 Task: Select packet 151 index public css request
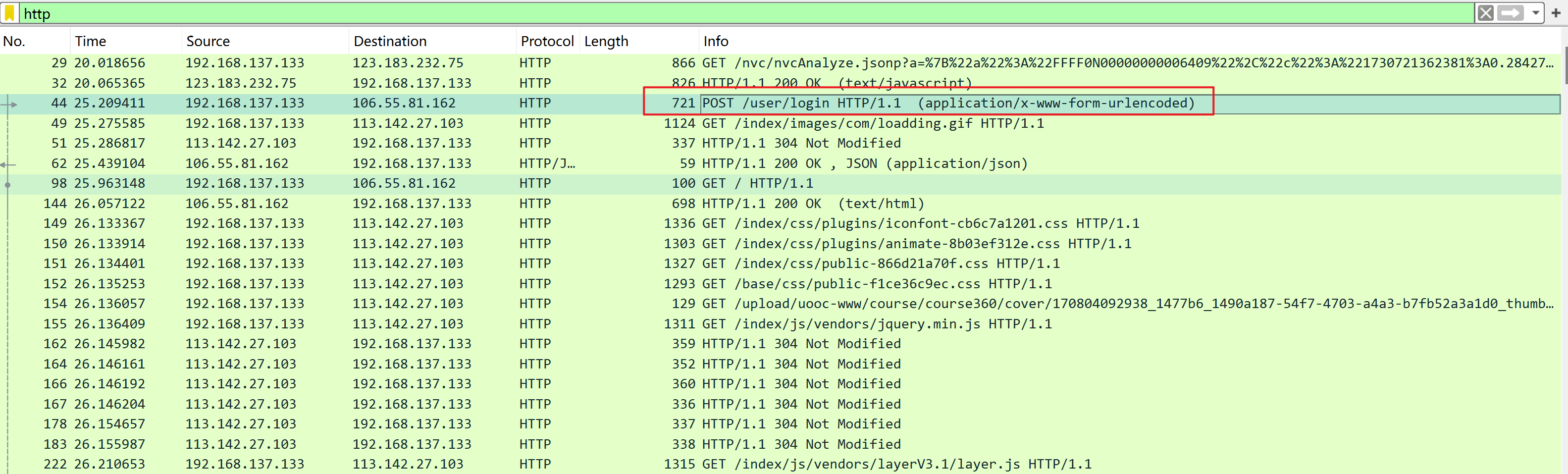(x=780, y=263)
